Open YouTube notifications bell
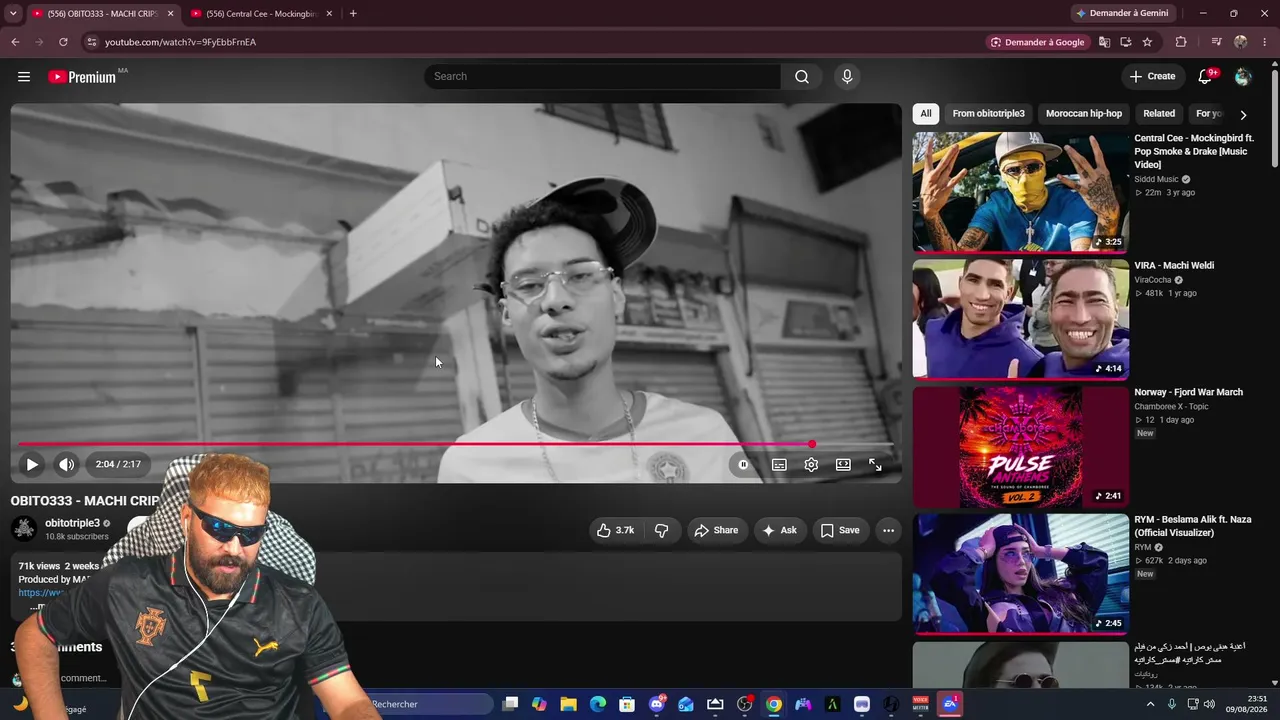This screenshot has width=1280, height=720. [x=1205, y=77]
